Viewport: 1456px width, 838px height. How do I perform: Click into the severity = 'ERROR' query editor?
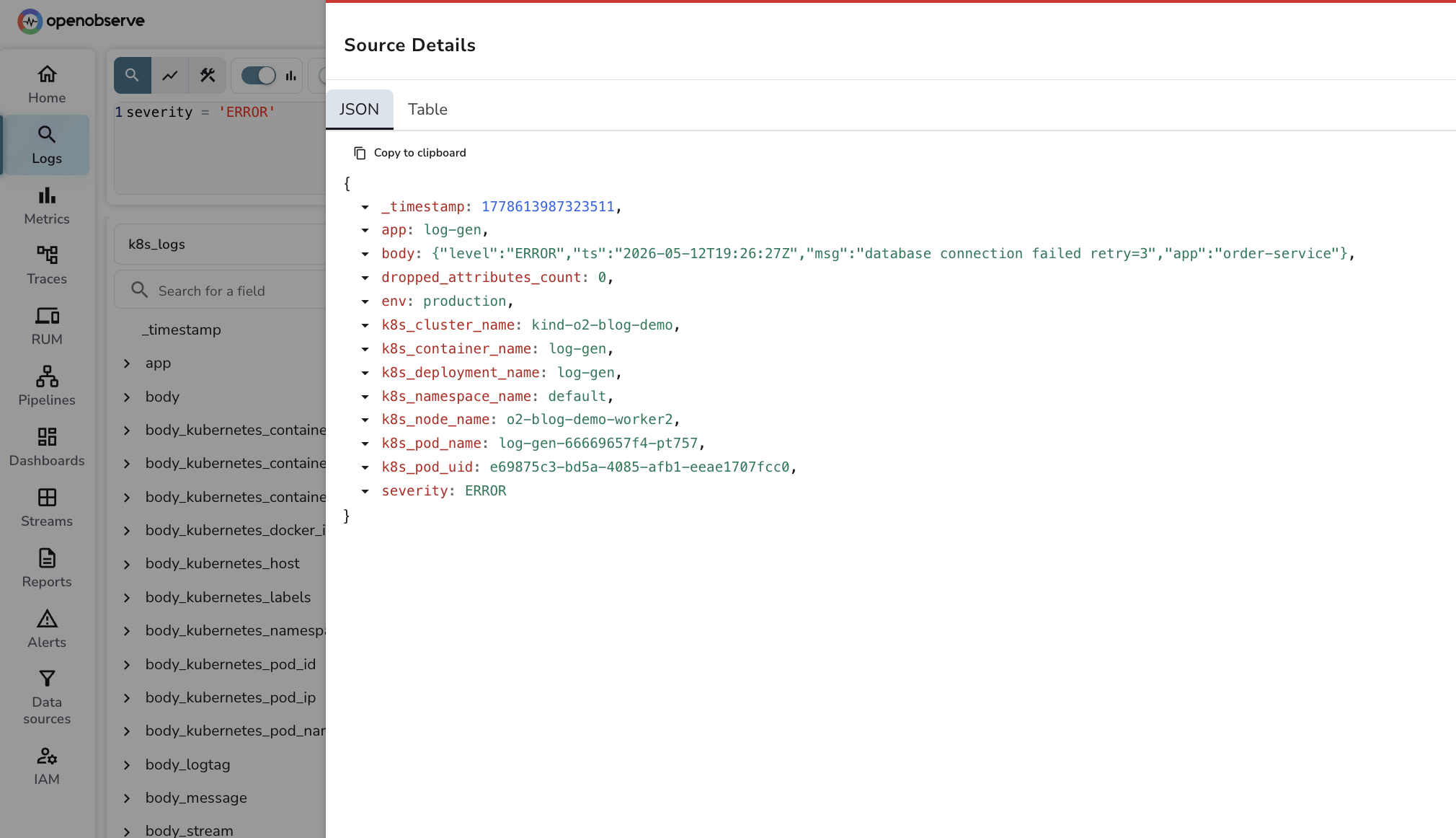[x=220, y=148]
